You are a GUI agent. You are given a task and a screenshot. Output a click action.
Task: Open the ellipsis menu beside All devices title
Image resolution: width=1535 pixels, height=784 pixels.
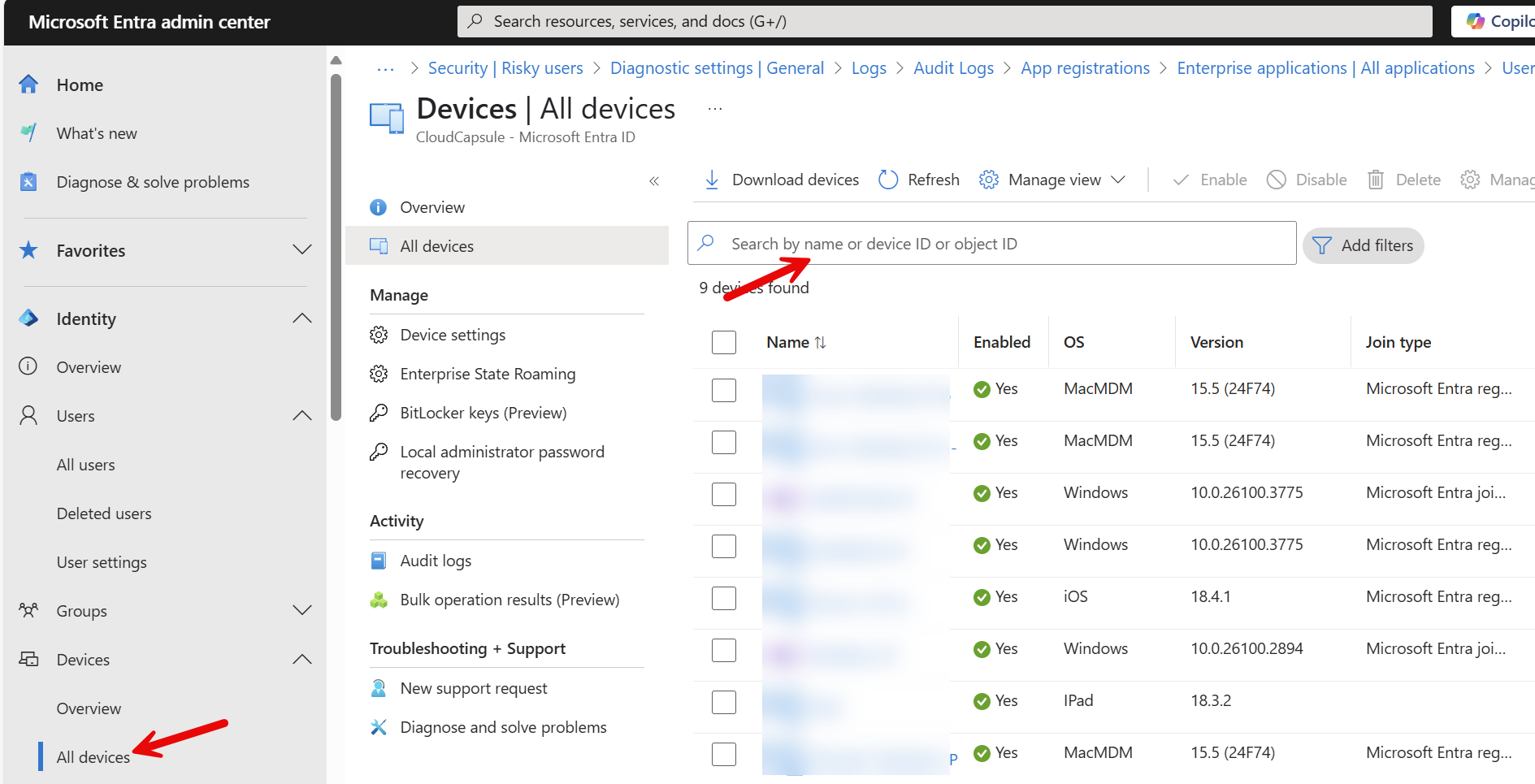715,109
